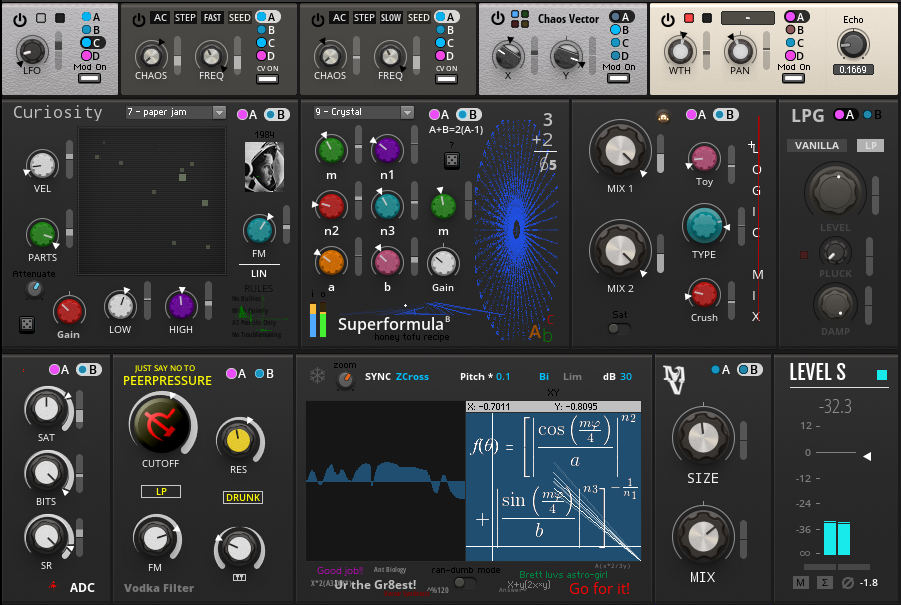Open the '9 - Crystal' preset dropdown
The image size is (901, 605).
click(364, 112)
